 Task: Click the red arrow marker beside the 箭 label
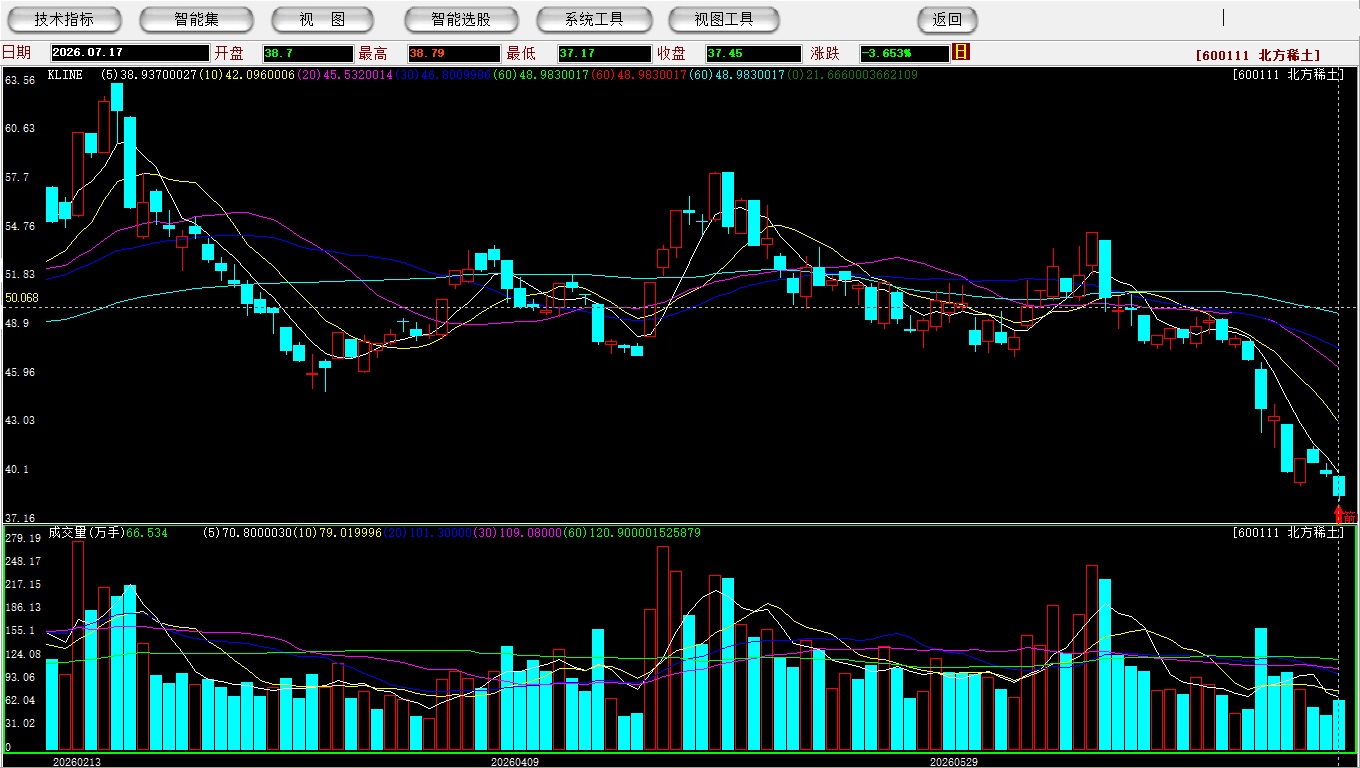[x=1339, y=515]
